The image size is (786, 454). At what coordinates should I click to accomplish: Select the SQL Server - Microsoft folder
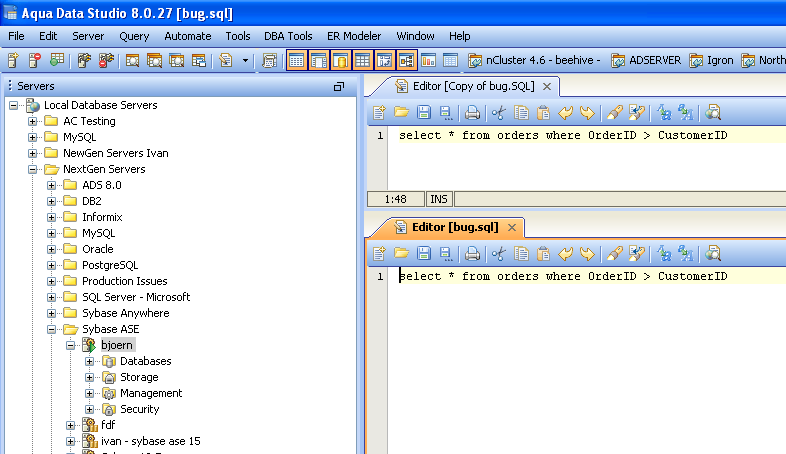(x=136, y=297)
